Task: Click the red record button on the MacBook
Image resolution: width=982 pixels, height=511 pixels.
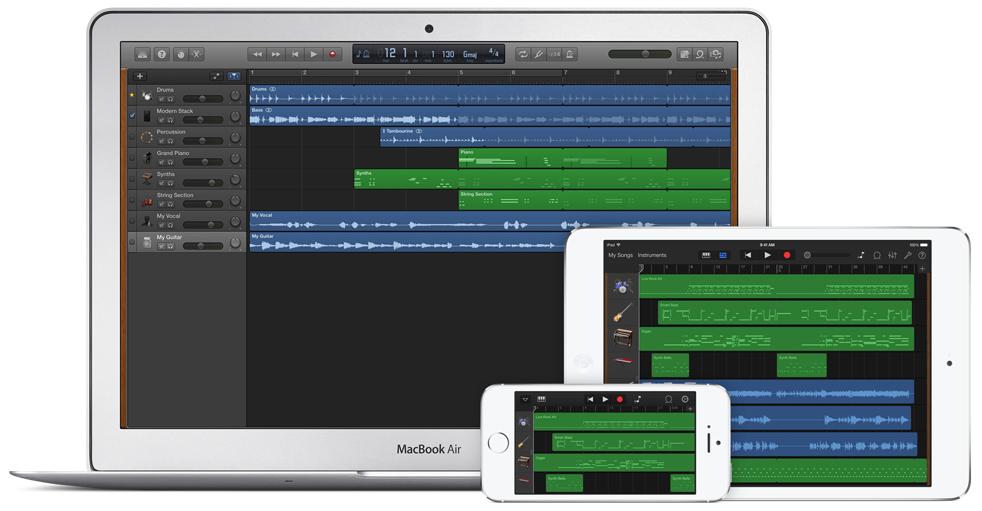Action: (333, 54)
